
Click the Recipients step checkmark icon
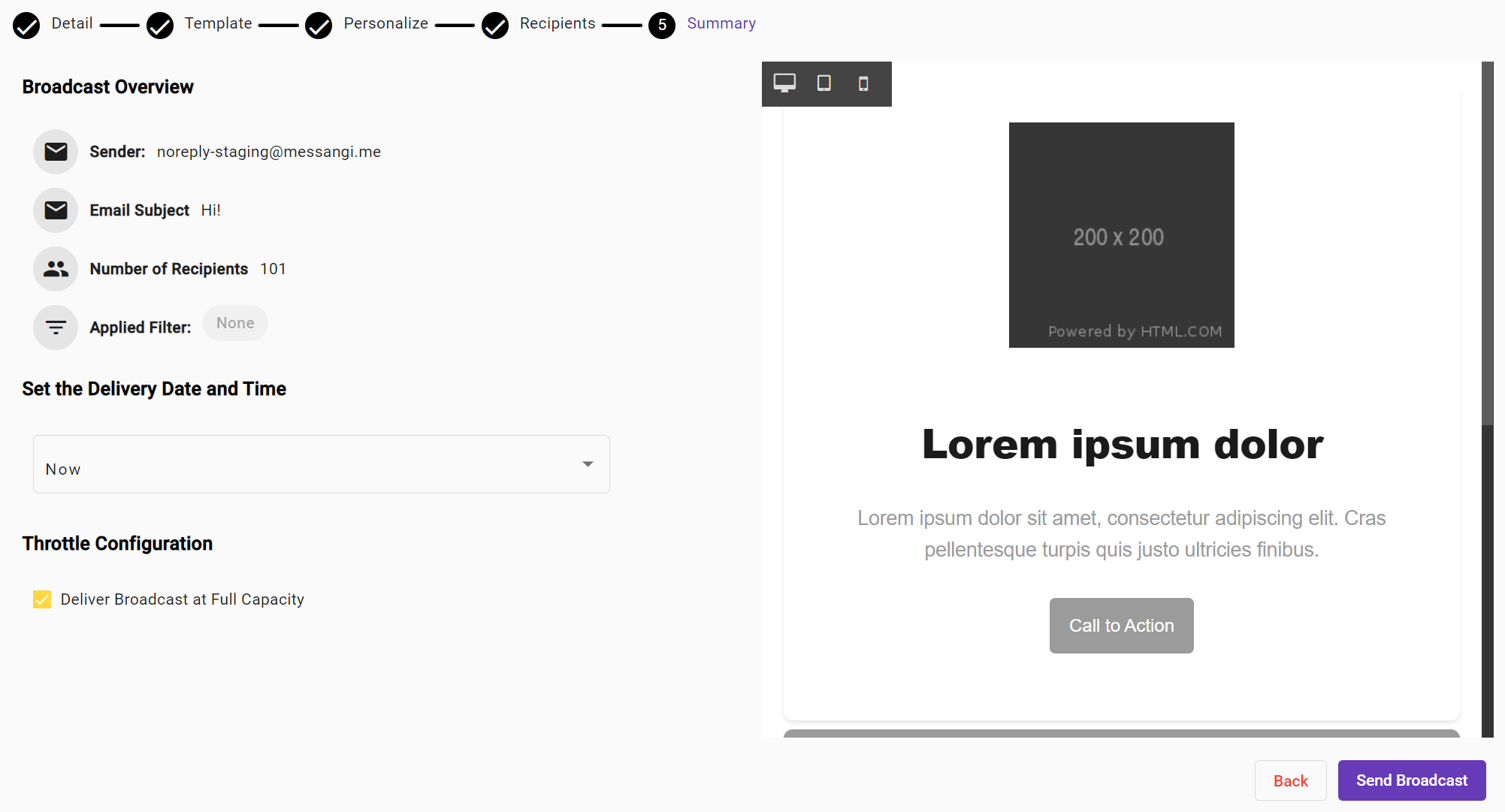(x=495, y=26)
